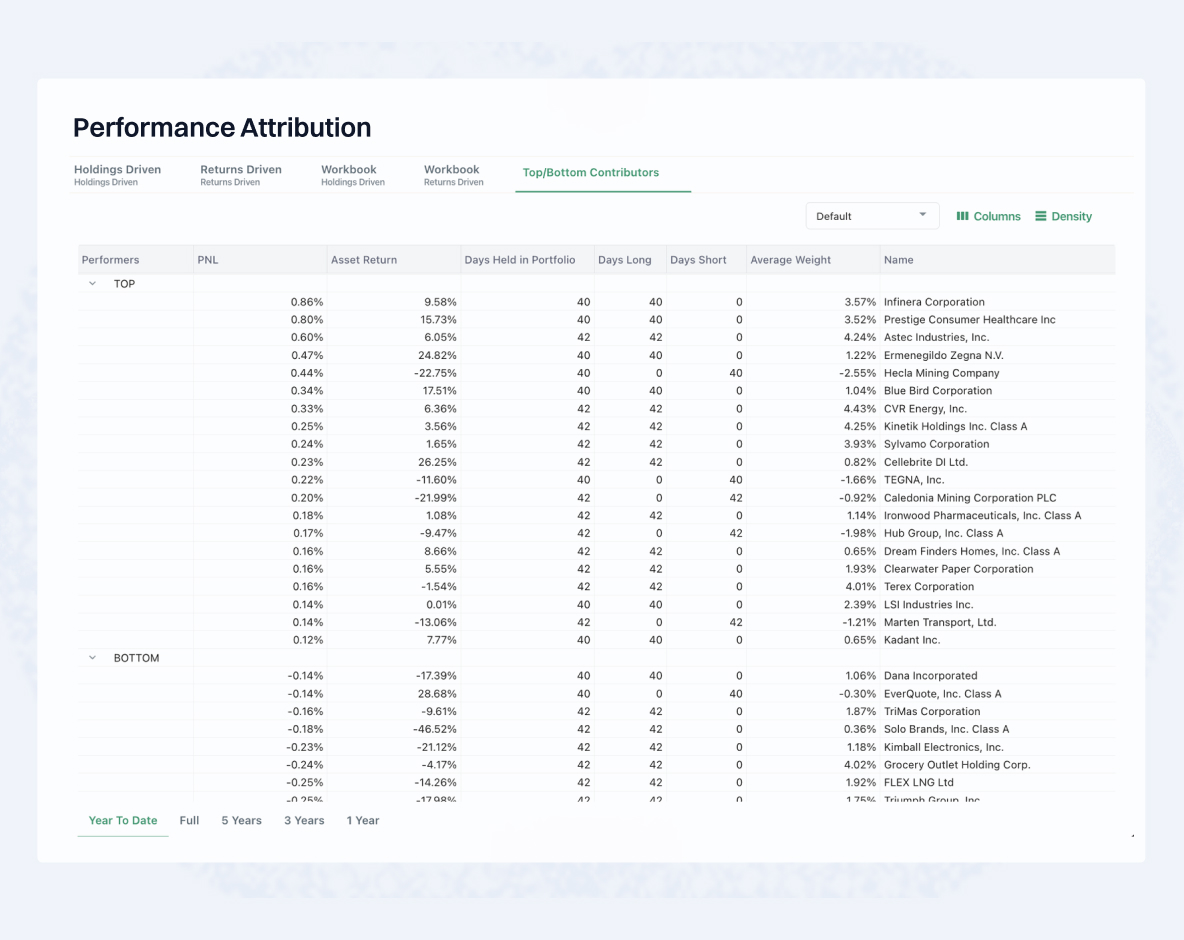Select Top/Bottom Contributors tab
This screenshot has height=940, width=1184.
click(x=590, y=172)
